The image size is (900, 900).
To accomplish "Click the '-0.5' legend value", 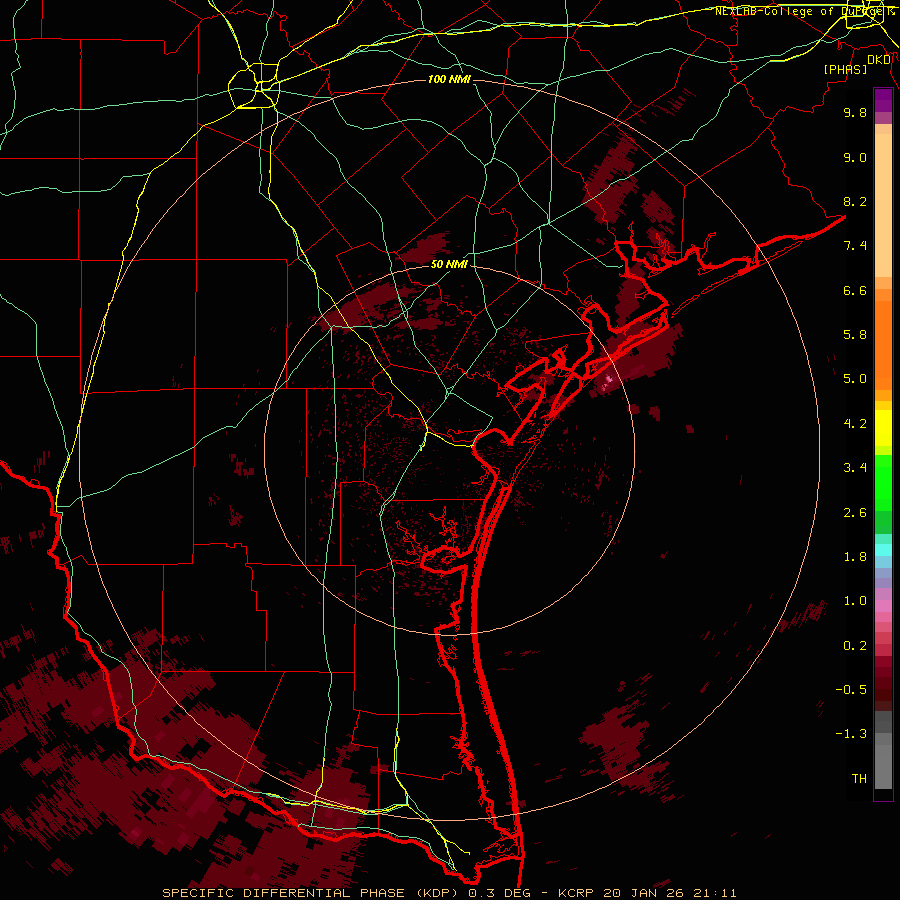I will click(851, 690).
